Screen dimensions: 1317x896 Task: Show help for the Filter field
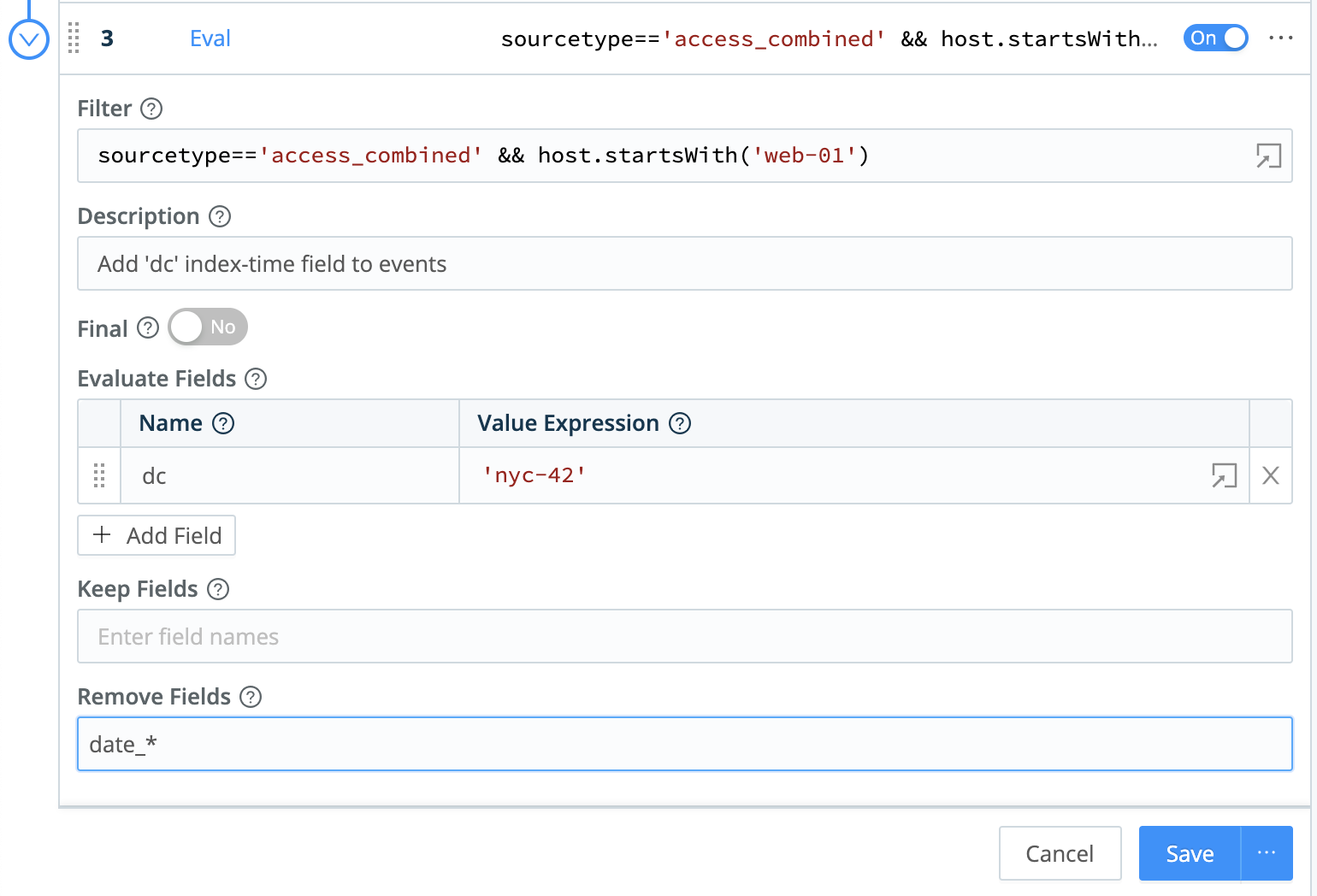(x=151, y=109)
